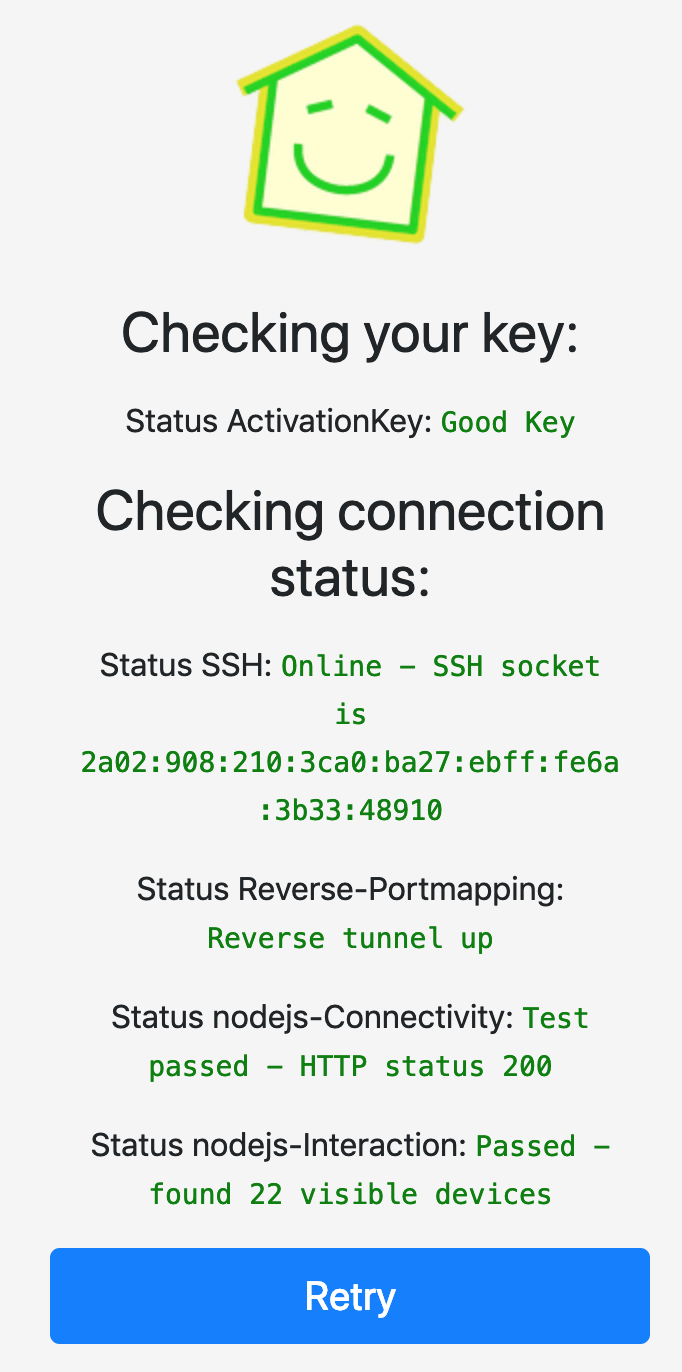Click the 'Status nodejs-Interaction:' label

[279, 1146]
